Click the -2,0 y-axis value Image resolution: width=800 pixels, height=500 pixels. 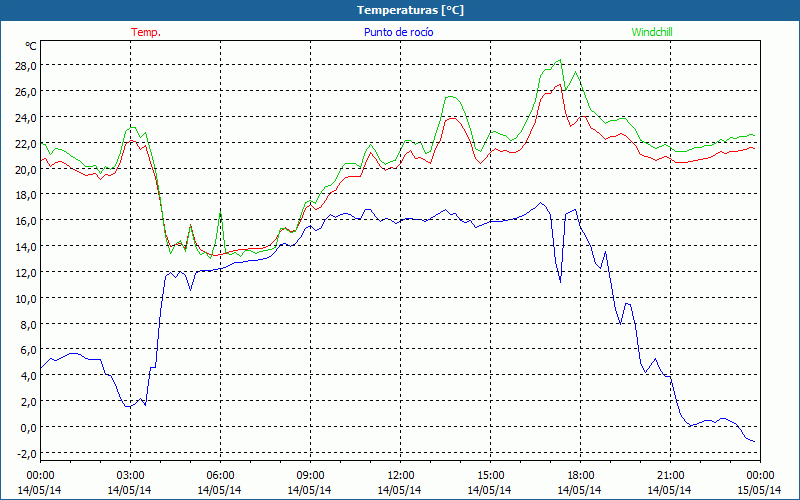[x=27, y=454]
